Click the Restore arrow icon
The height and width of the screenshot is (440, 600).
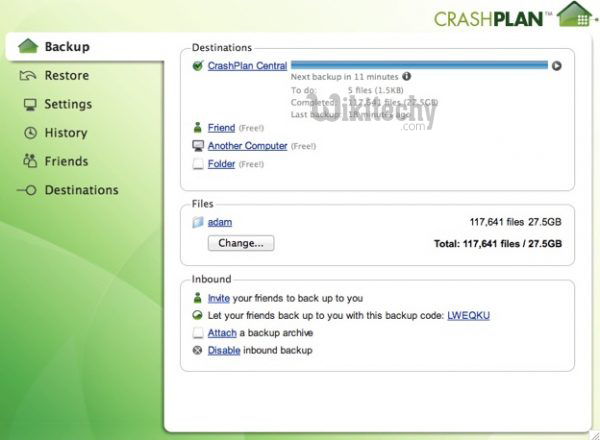point(28,75)
